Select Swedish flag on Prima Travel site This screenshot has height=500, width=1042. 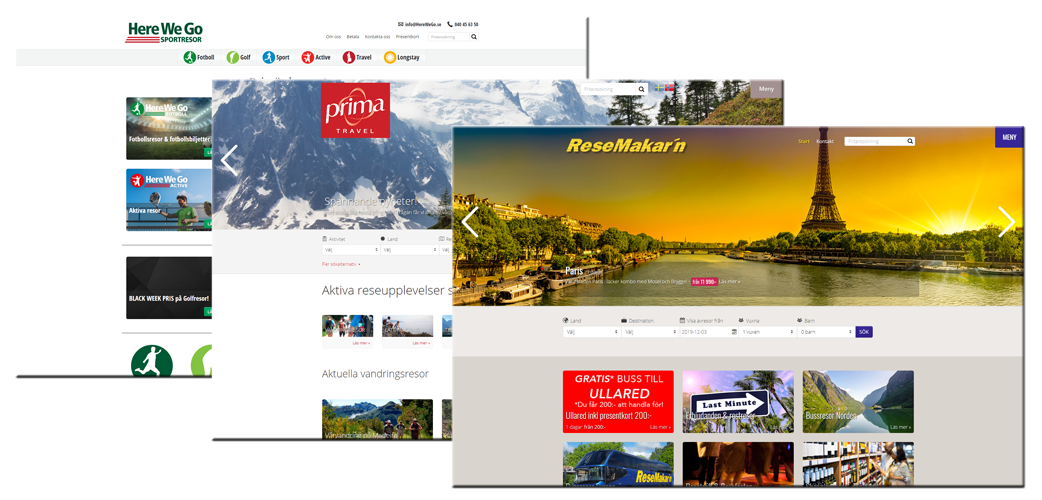click(659, 88)
